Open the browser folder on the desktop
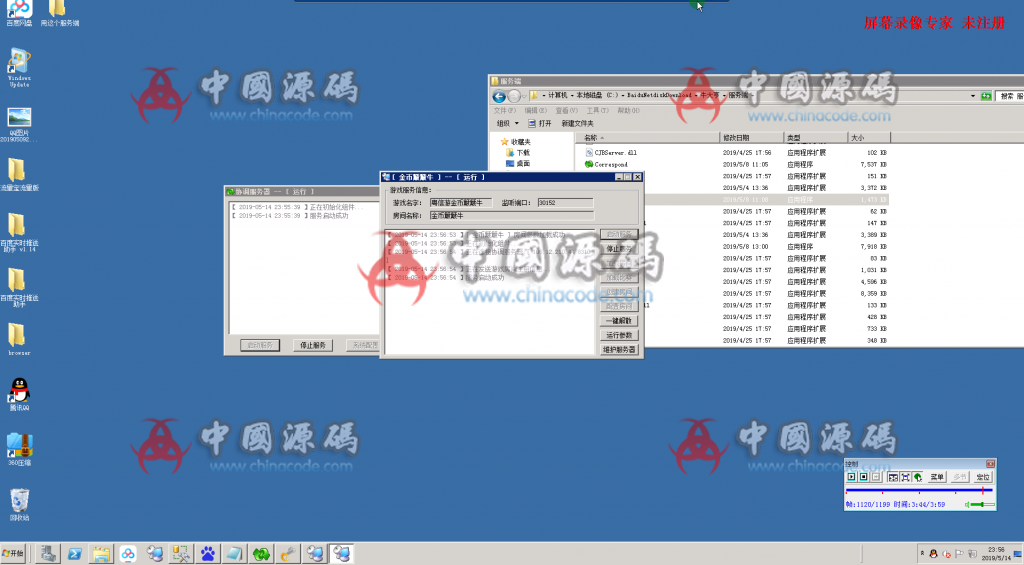 pyautogui.click(x=19, y=340)
